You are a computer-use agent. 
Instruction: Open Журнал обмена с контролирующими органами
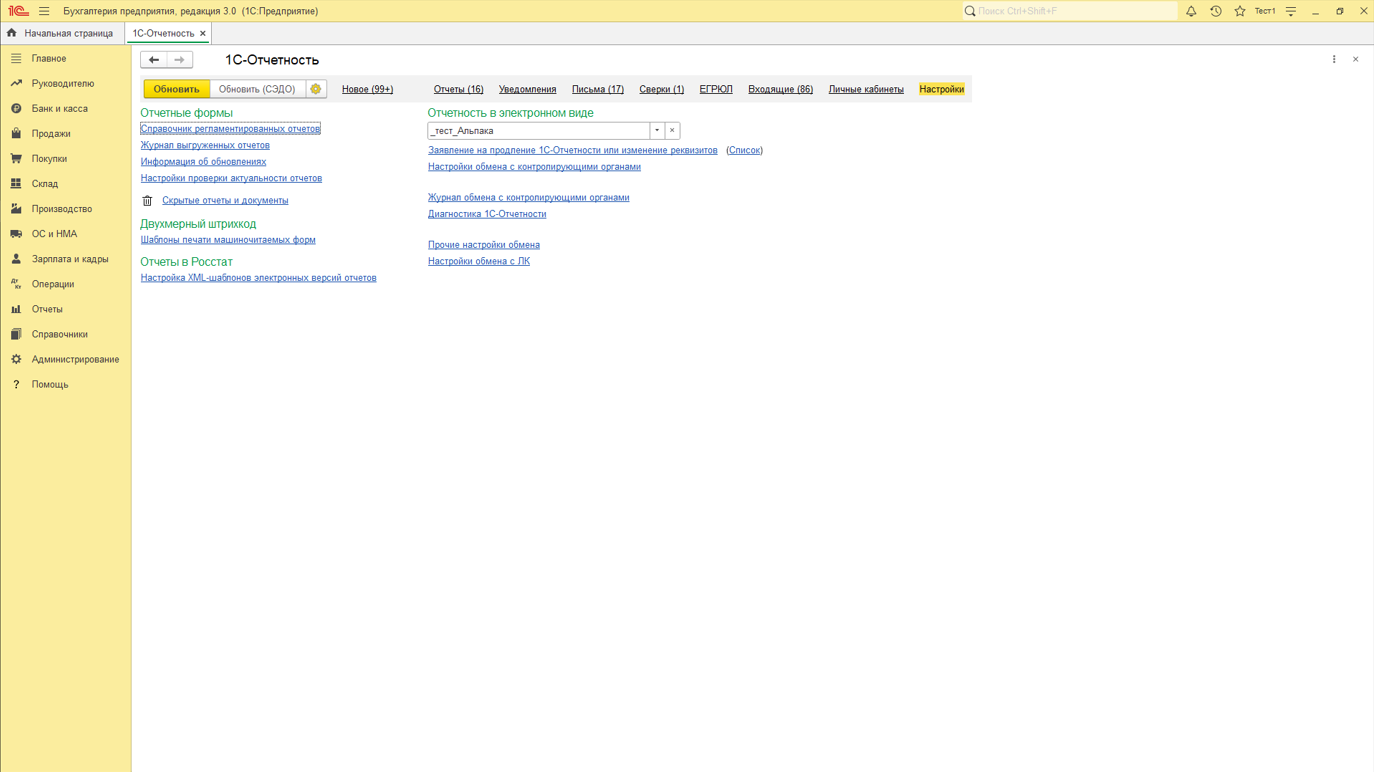click(528, 198)
